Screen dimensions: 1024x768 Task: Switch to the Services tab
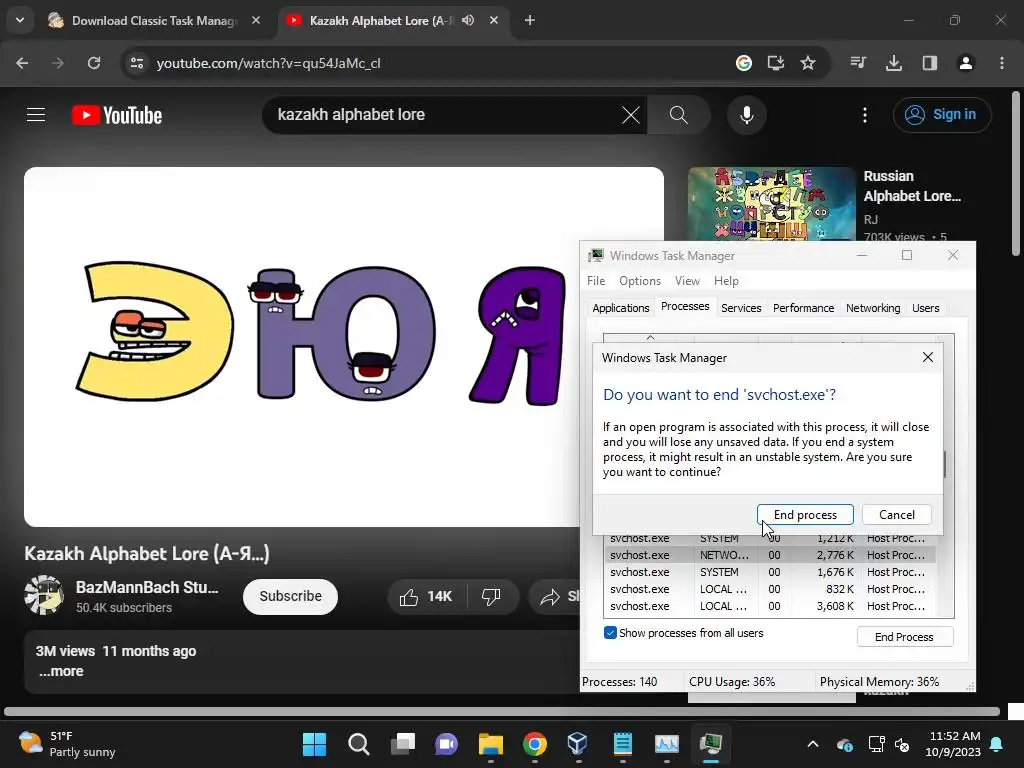[741, 308]
